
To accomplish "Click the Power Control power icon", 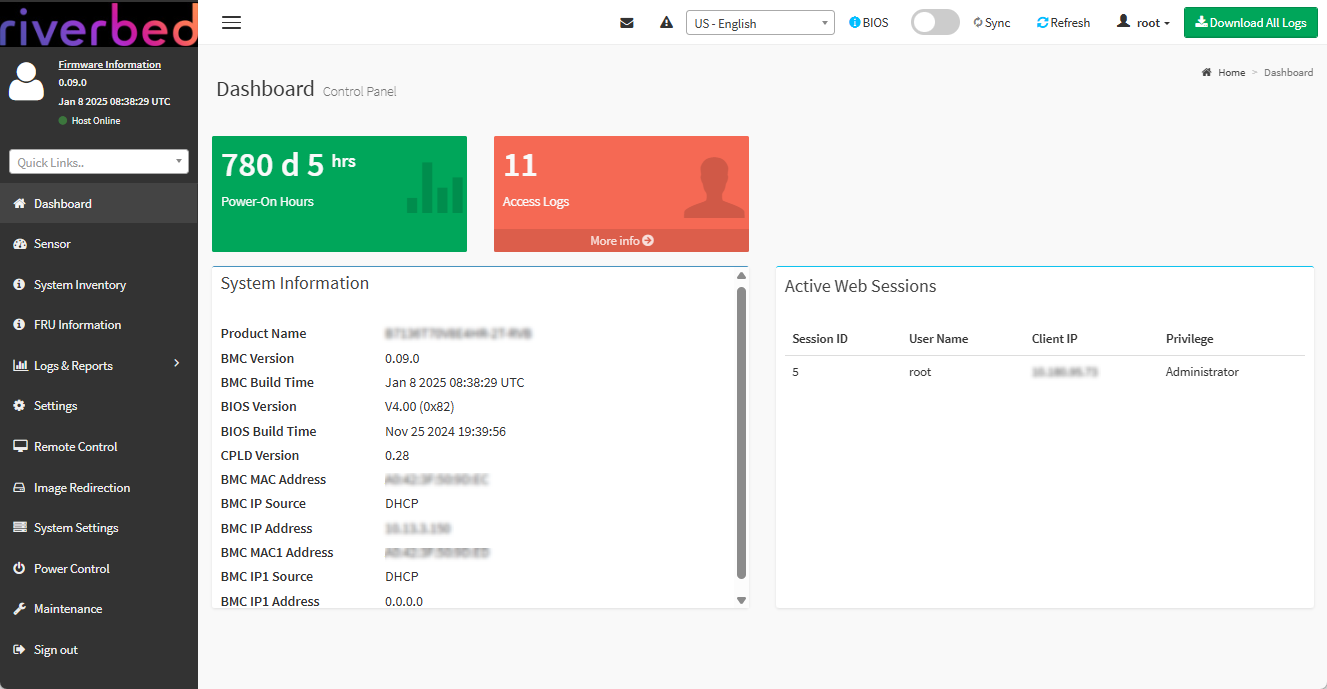I will (x=19, y=569).
